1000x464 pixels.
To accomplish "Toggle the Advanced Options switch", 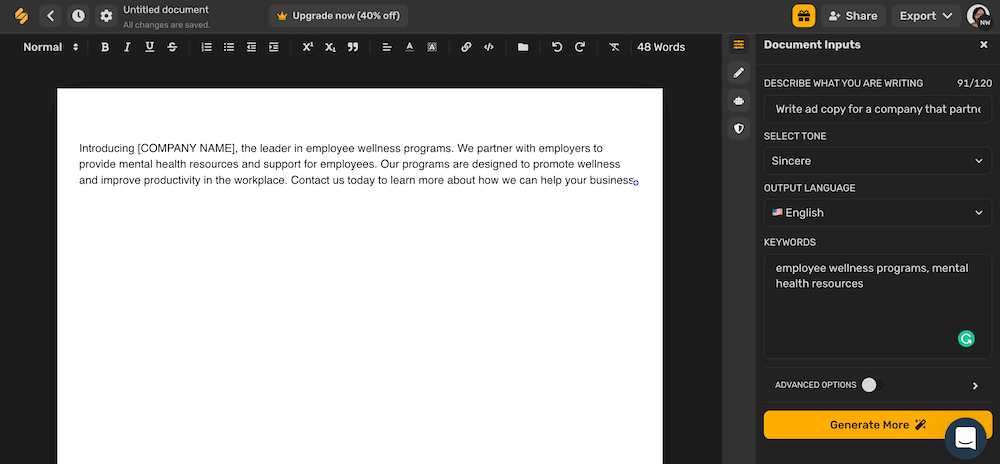I will (x=872, y=385).
